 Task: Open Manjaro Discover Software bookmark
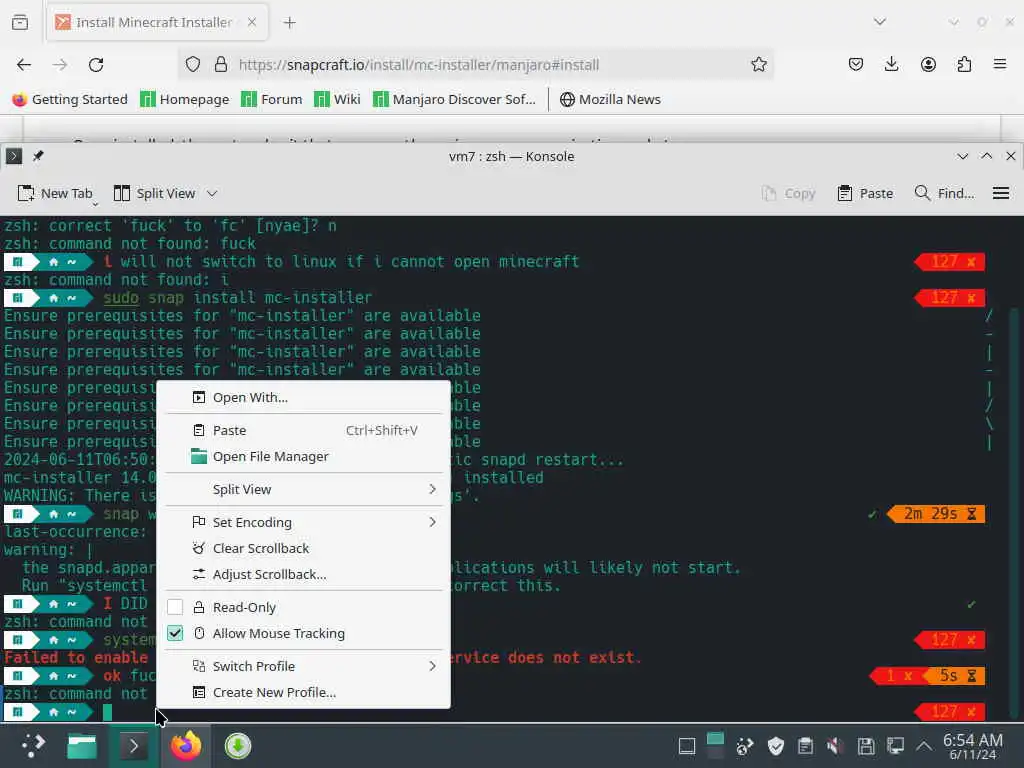pyautogui.click(x=454, y=99)
